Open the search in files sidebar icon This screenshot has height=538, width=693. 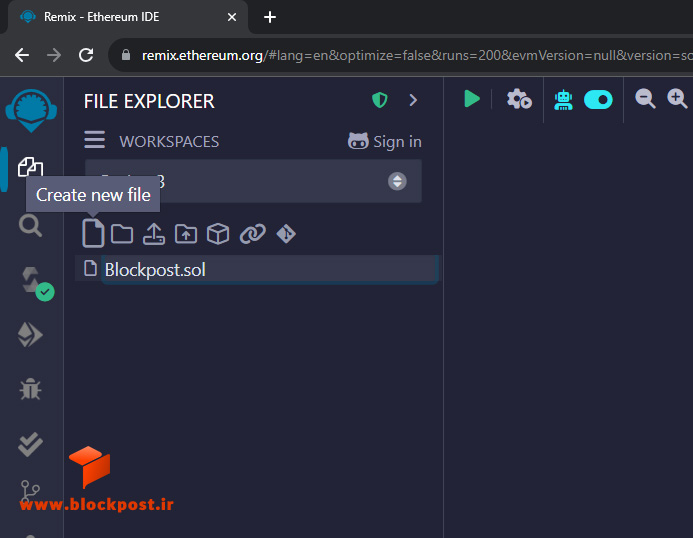coord(30,225)
